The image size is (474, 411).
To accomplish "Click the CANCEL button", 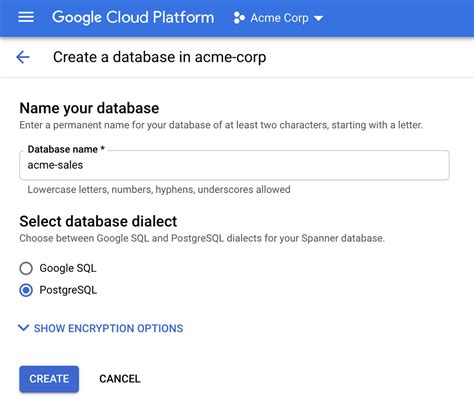I will (x=120, y=379).
